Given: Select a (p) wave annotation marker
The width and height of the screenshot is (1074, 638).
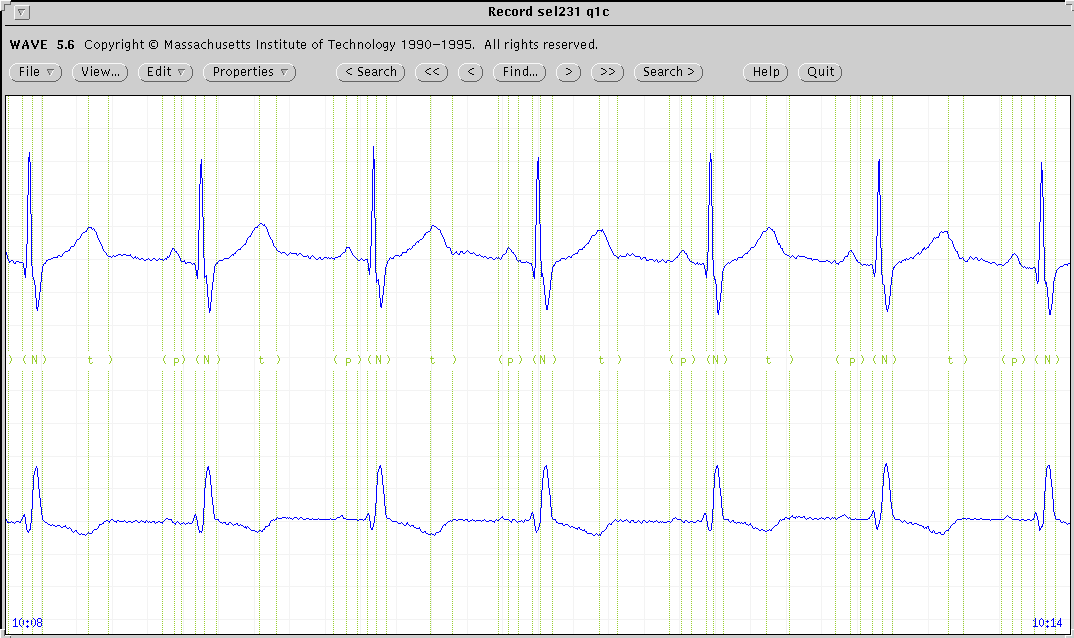Looking at the screenshot, I should click(x=175, y=359).
